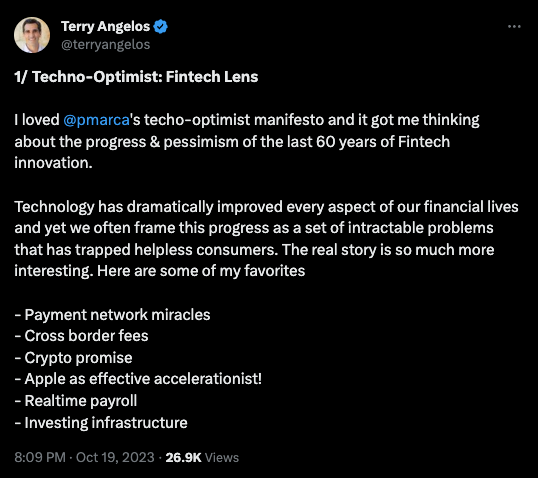This screenshot has height=478, width=538.
Task: Click the blue verified badge icon
Action: [161, 26]
